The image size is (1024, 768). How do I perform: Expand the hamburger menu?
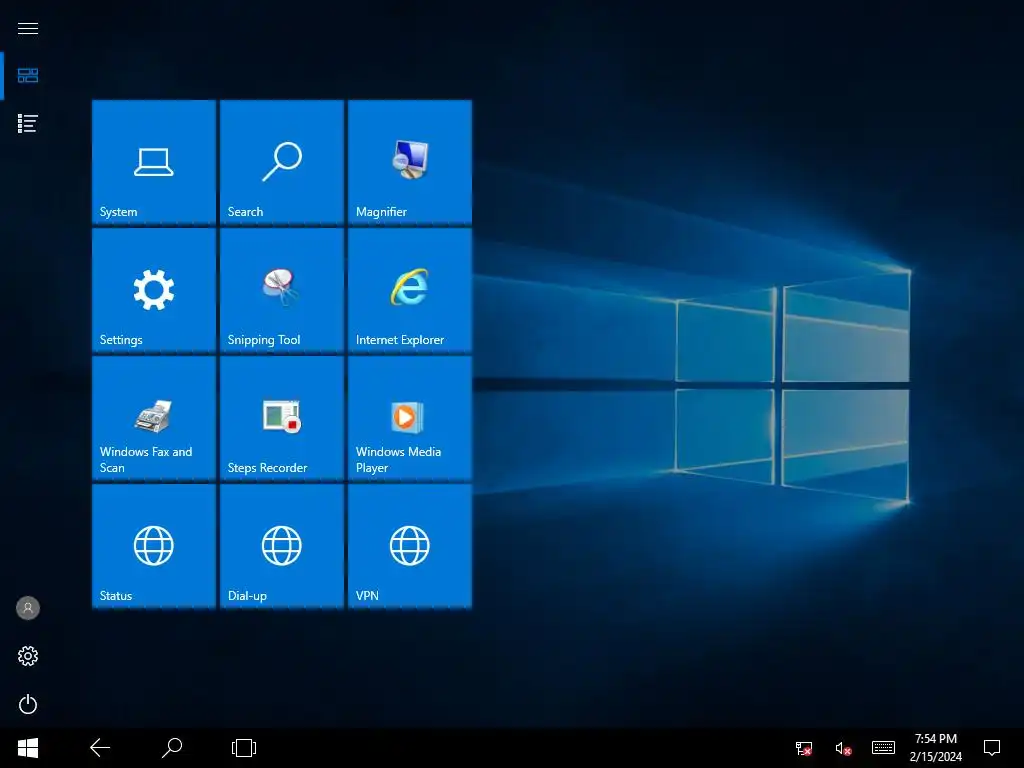27,28
